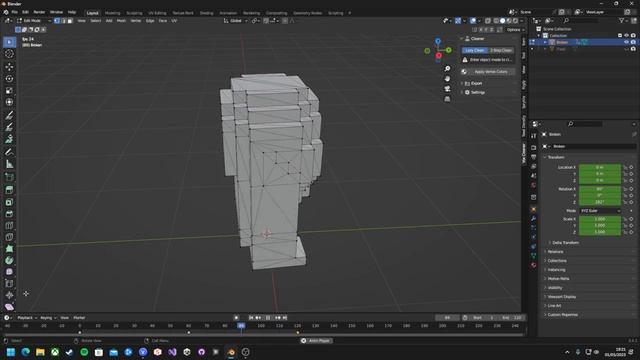Click the Scale X value field
This screenshot has width=640, height=360.
pos(600,219)
